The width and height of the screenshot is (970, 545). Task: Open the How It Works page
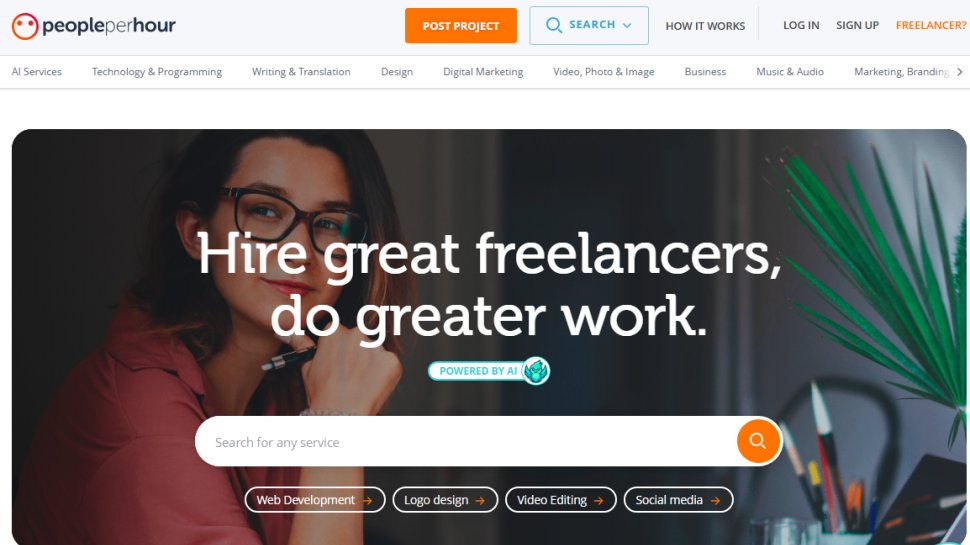point(705,26)
